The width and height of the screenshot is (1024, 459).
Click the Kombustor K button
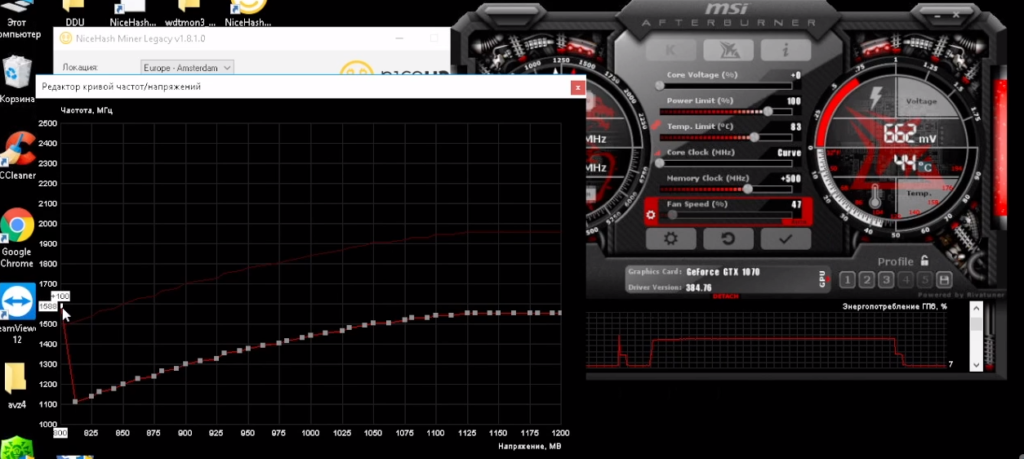[671, 48]
